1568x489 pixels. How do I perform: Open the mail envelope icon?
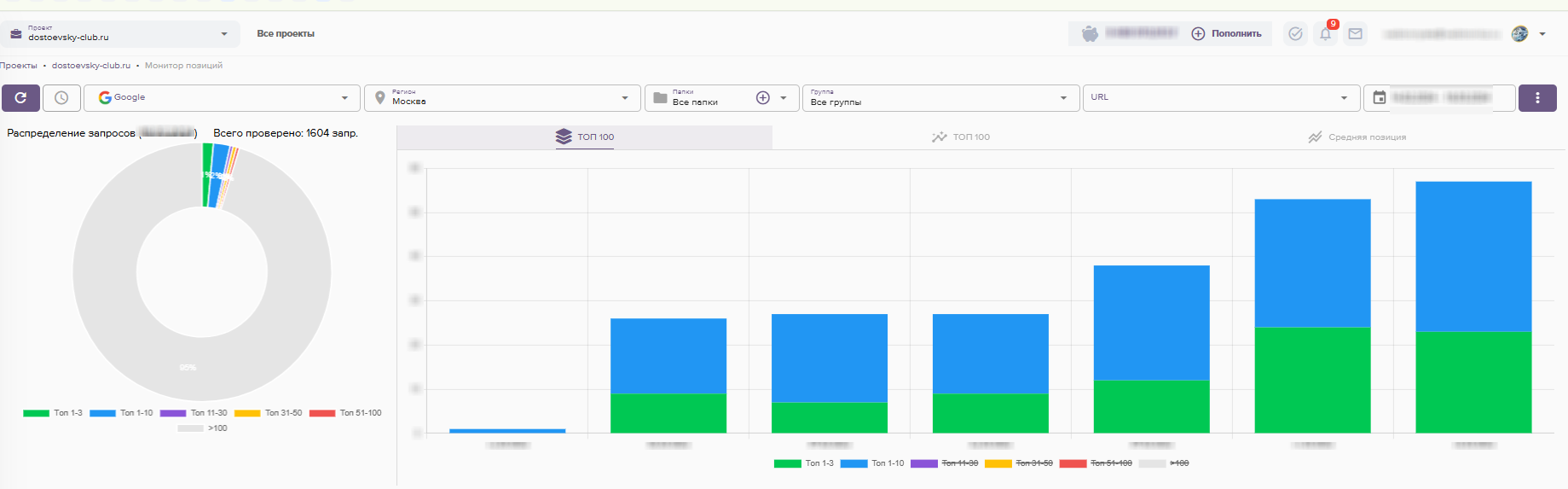1355,34
